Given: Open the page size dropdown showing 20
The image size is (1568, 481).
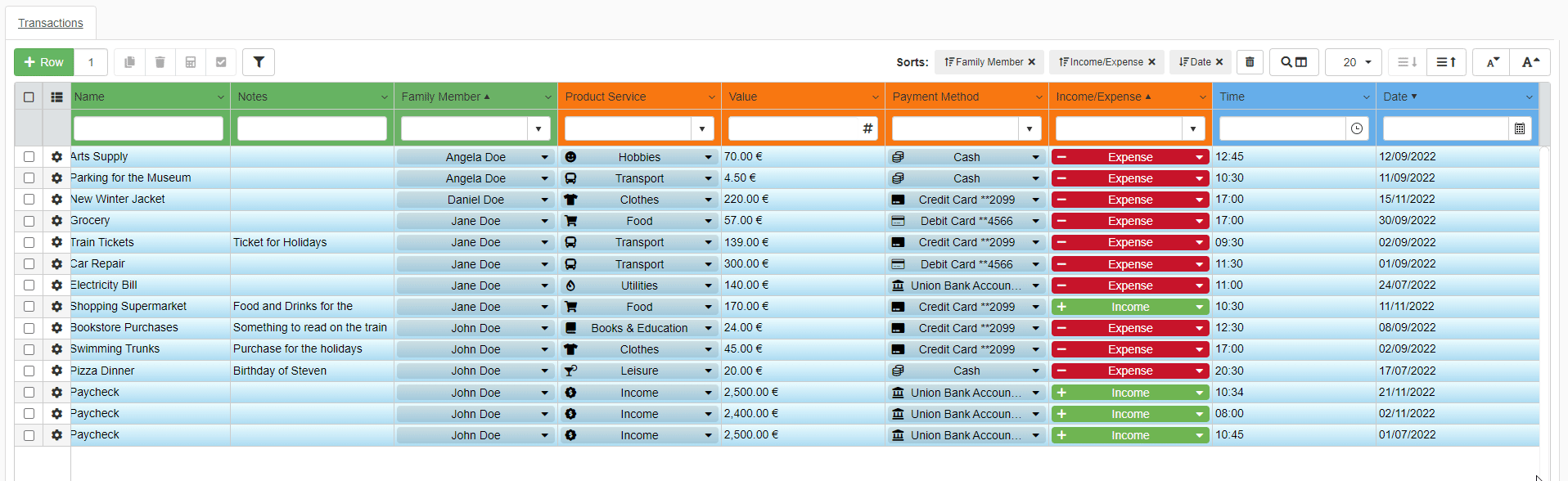Looking at the screenshot, I should 1354,62.
